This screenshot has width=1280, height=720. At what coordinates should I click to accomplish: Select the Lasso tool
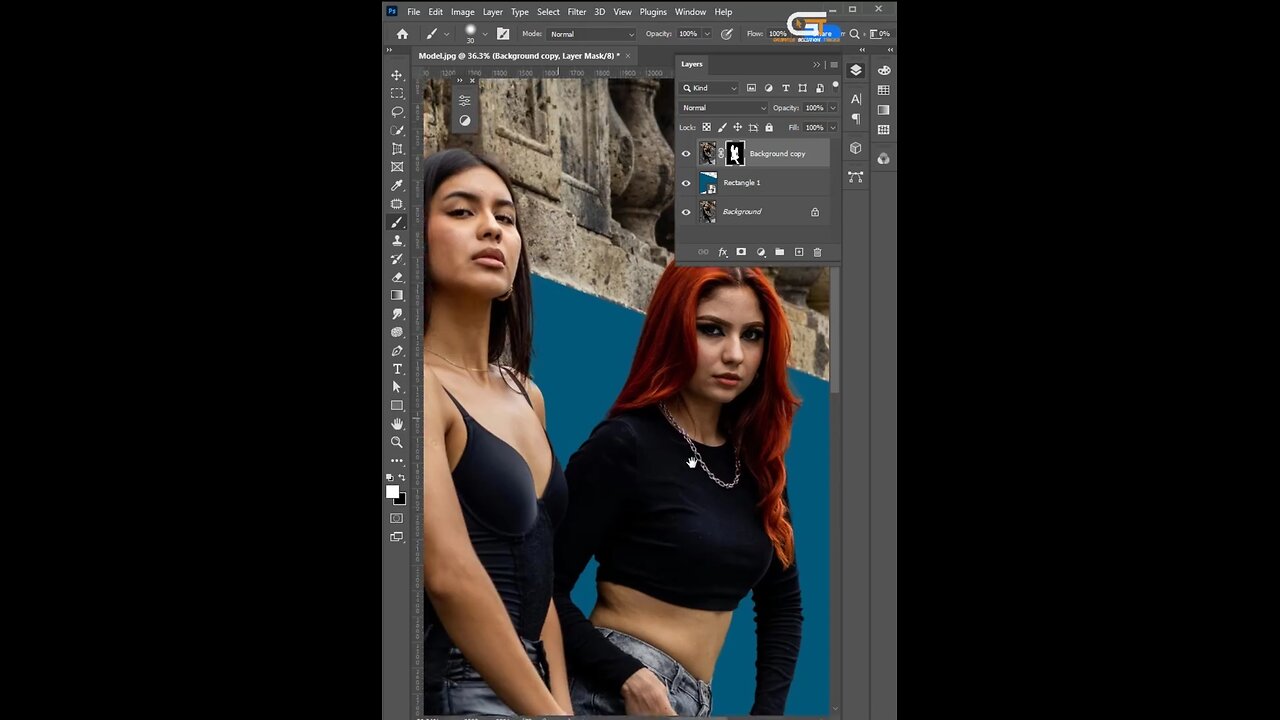pyautogui.click(x=397, y=112)
